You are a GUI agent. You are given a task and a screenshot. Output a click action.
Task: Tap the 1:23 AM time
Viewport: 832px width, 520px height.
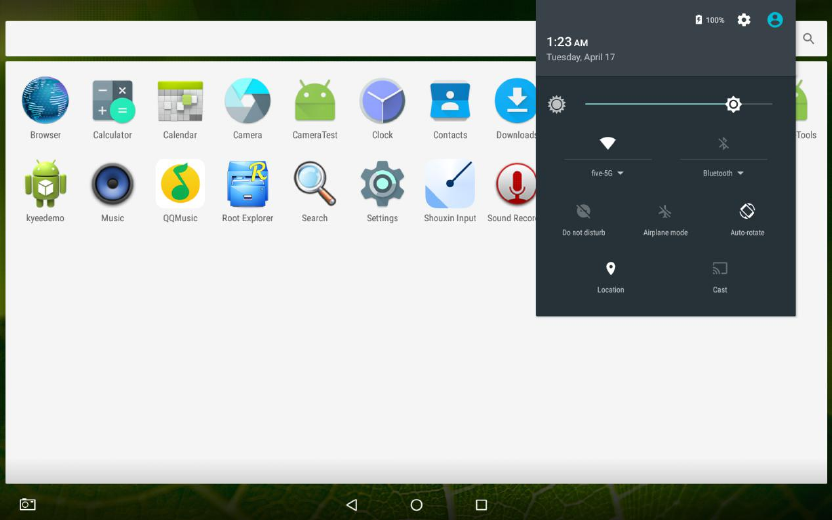pyautogui.click(x=567, y=42)
